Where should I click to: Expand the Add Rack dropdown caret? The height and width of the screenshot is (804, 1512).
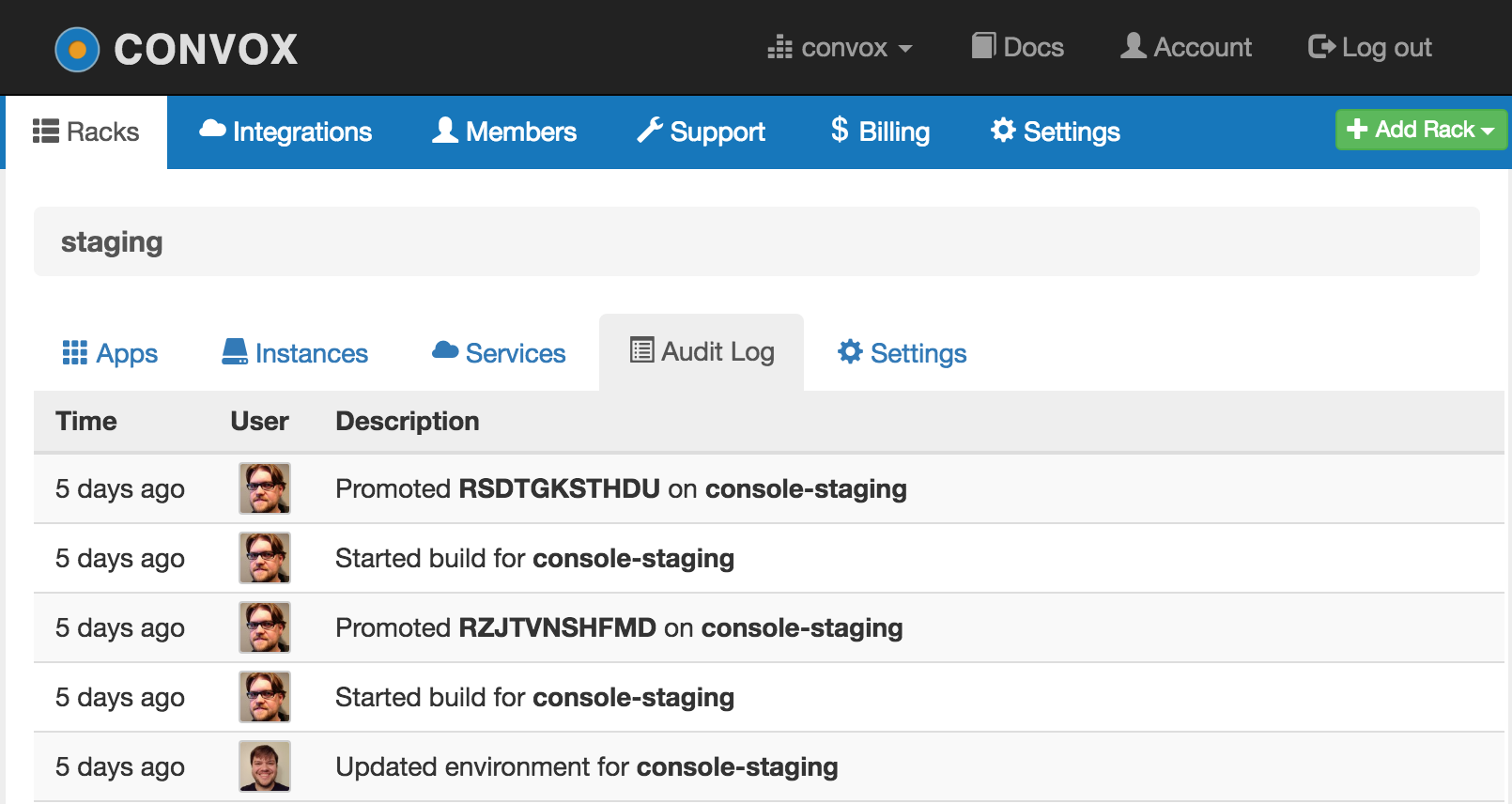tap(1488, 131)
